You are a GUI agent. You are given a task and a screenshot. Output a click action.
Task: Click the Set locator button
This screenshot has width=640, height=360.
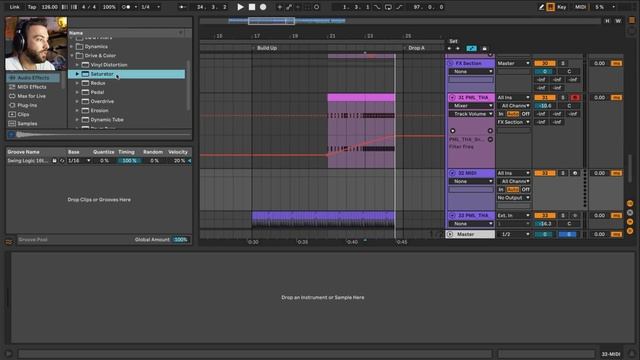(x=453, y=41)
